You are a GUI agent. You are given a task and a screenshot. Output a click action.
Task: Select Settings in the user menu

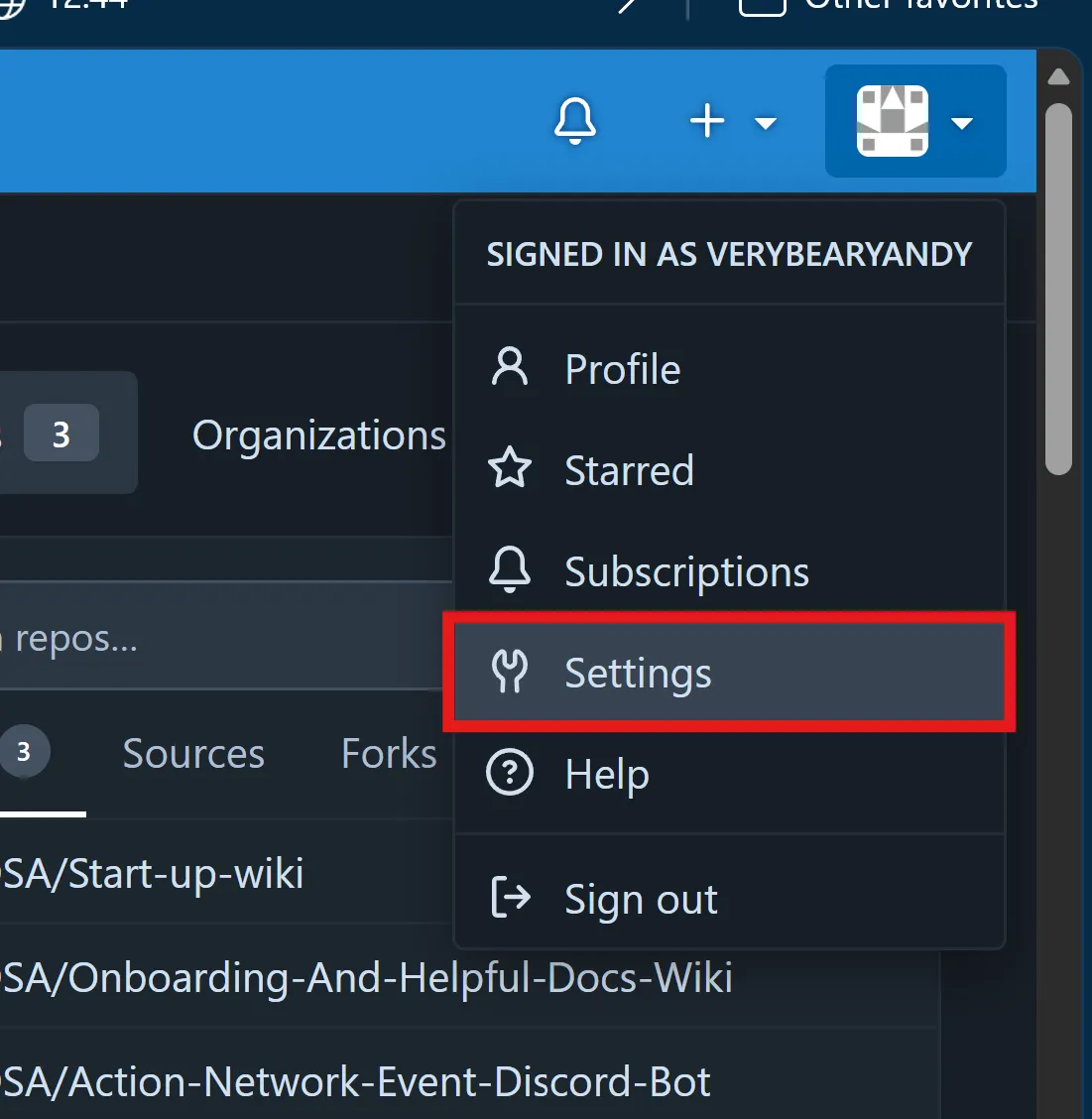[x=729, y=673]
